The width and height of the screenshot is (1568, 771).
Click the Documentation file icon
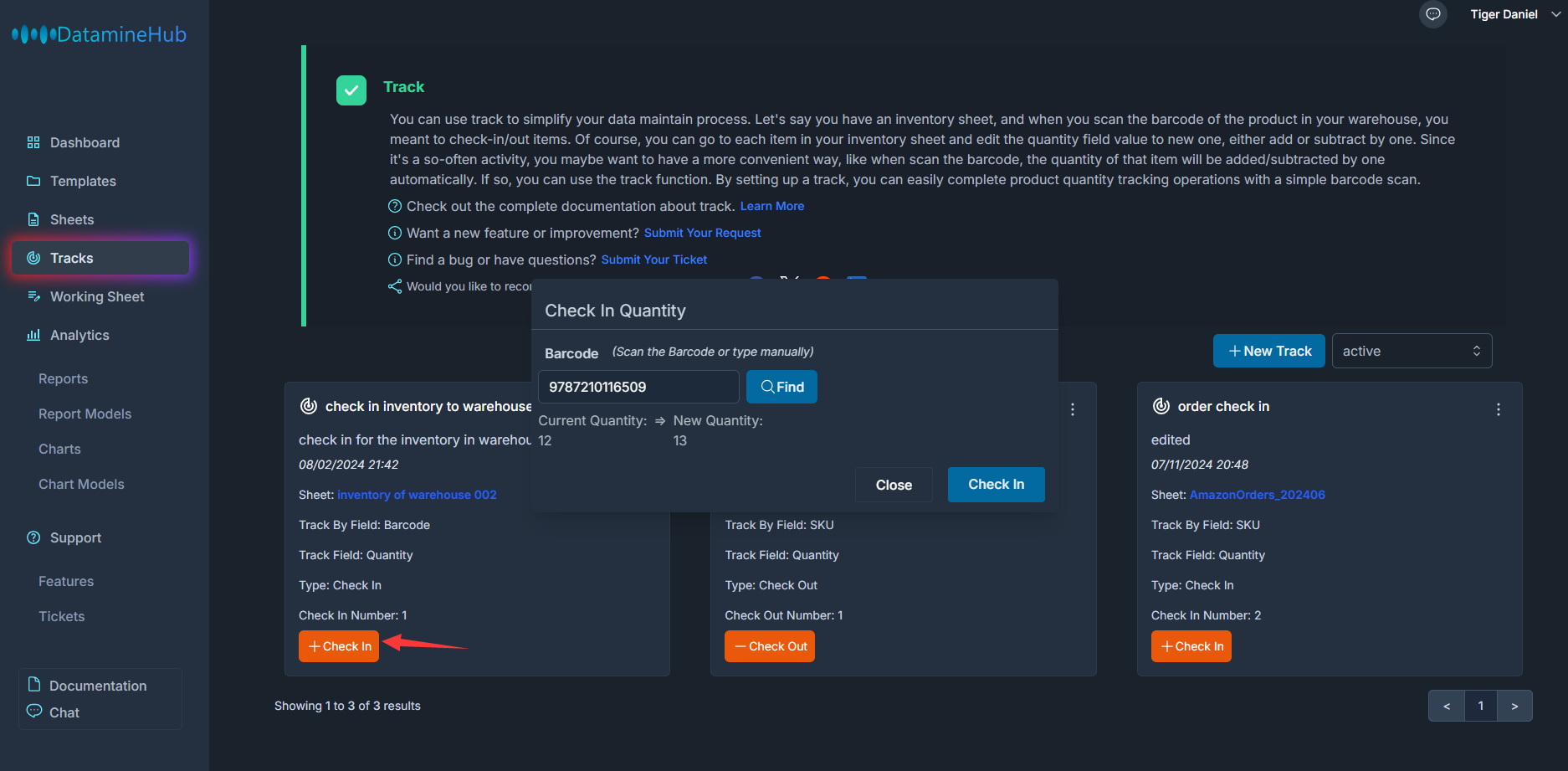(x=34, y=684)
